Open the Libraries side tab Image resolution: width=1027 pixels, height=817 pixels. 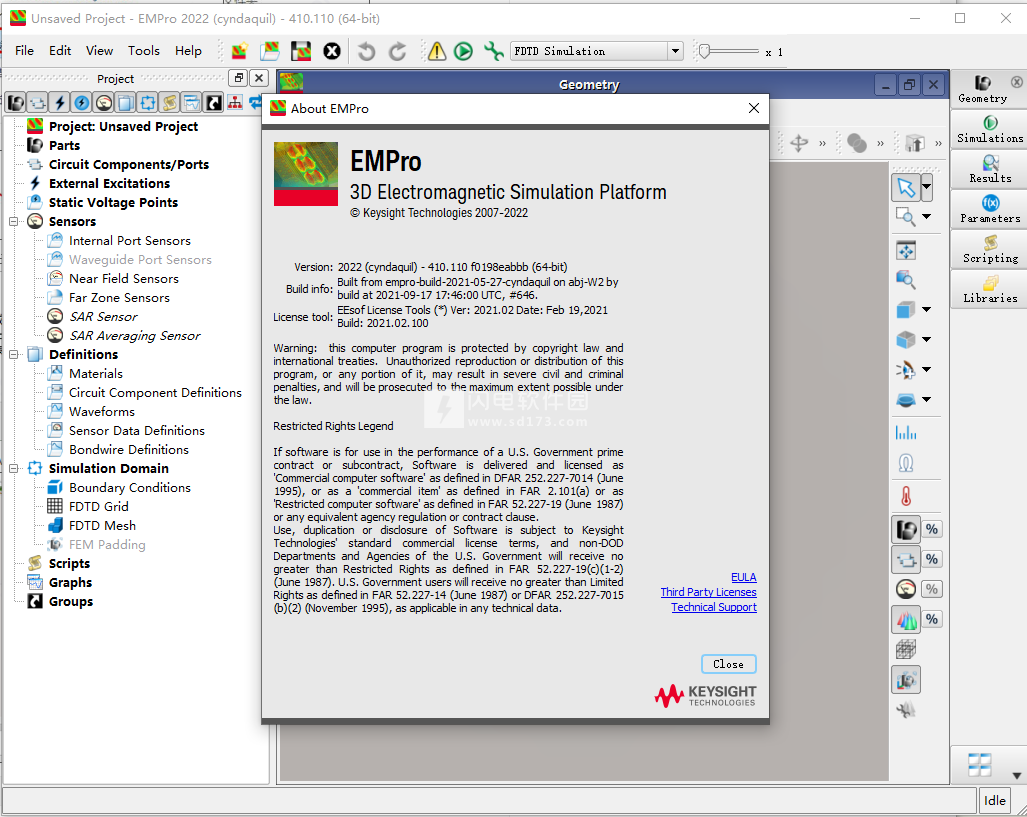pos(990,289)
